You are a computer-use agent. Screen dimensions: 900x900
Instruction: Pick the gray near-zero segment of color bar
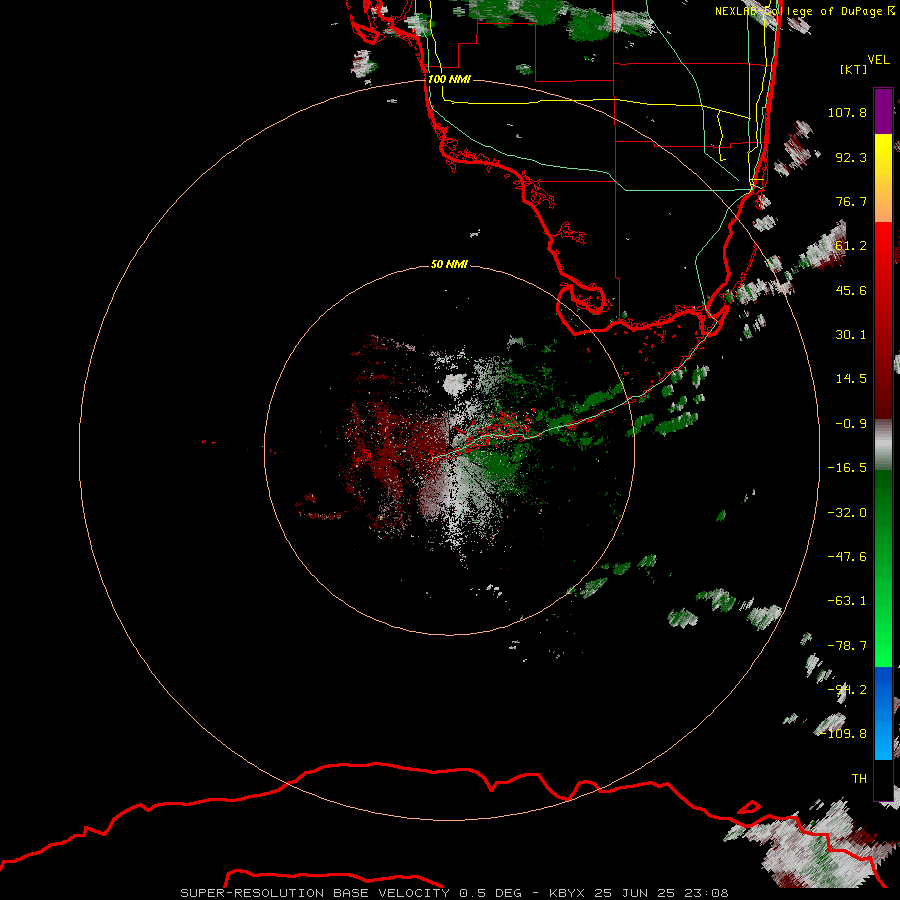pyautogui.click(x=883, y=445)
